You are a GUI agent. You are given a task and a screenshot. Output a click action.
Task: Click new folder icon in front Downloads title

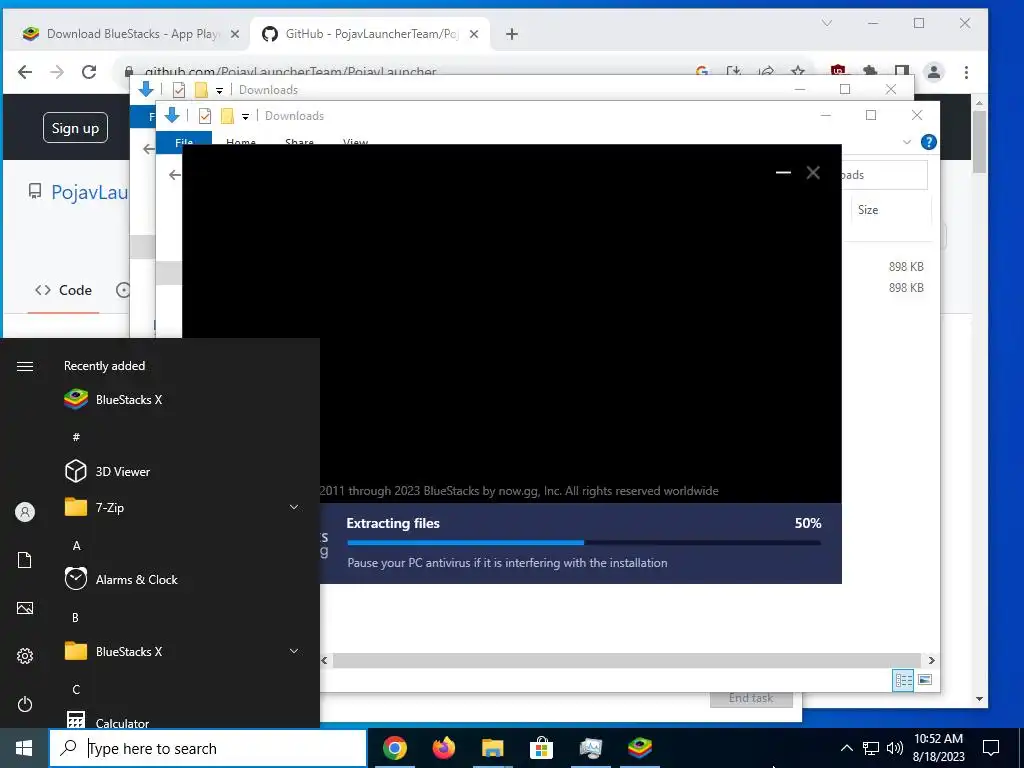(x=227, y=116)
